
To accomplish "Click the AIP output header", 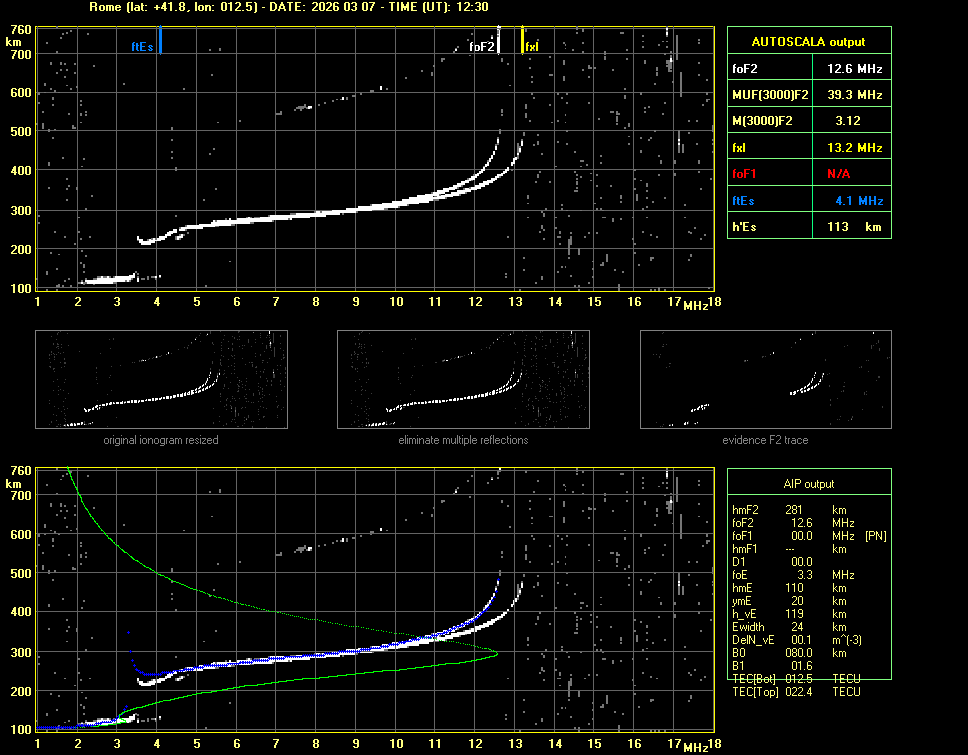I will (808, 483).
